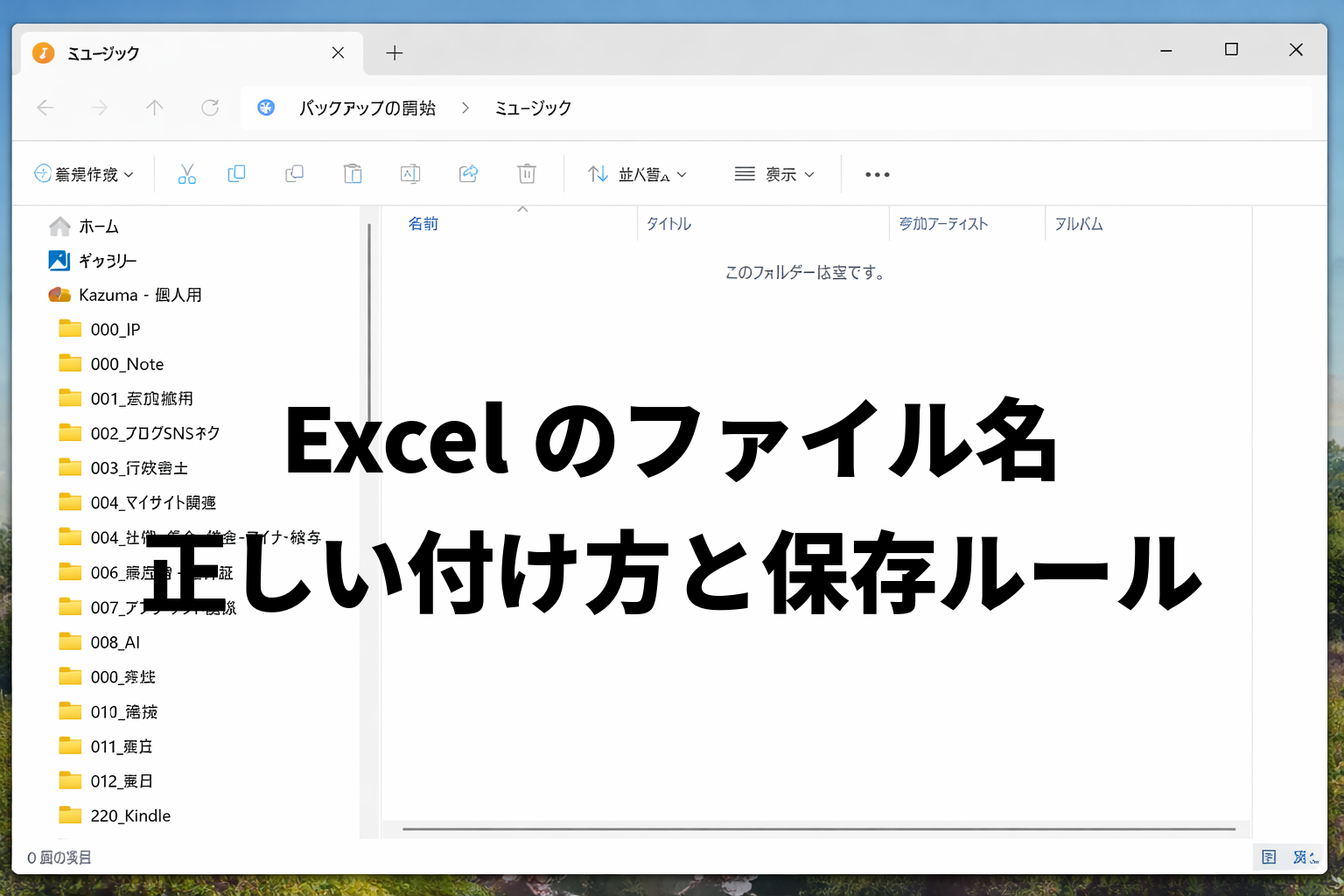The width and height of the screenshot is (1344, 896).
Task: Go up one folder with Up arrow
Action: click(x=155, y=108)
